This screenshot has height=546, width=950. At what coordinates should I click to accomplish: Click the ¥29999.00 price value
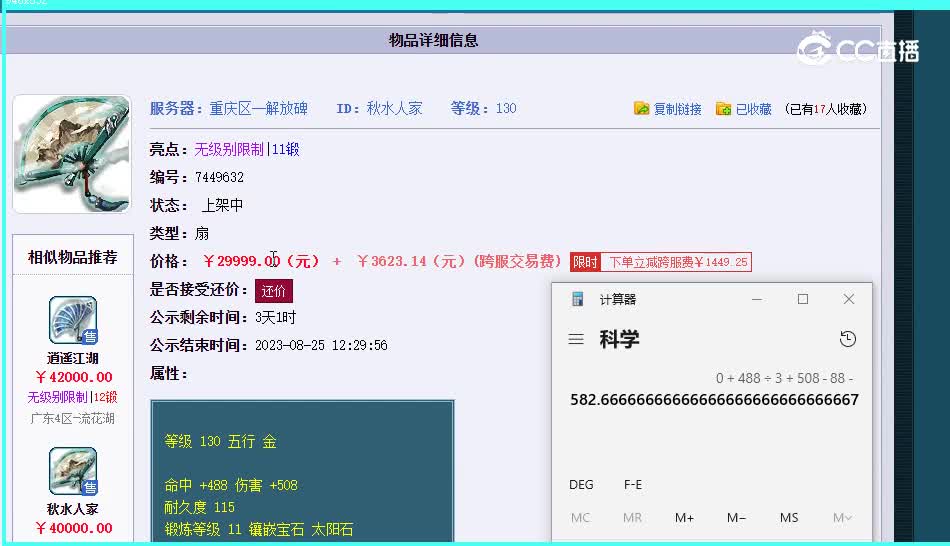coord(261,261)
